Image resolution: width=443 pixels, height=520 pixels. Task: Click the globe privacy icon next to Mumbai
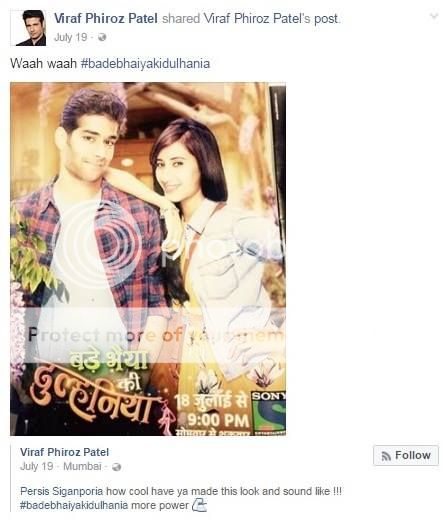point(117,467)
